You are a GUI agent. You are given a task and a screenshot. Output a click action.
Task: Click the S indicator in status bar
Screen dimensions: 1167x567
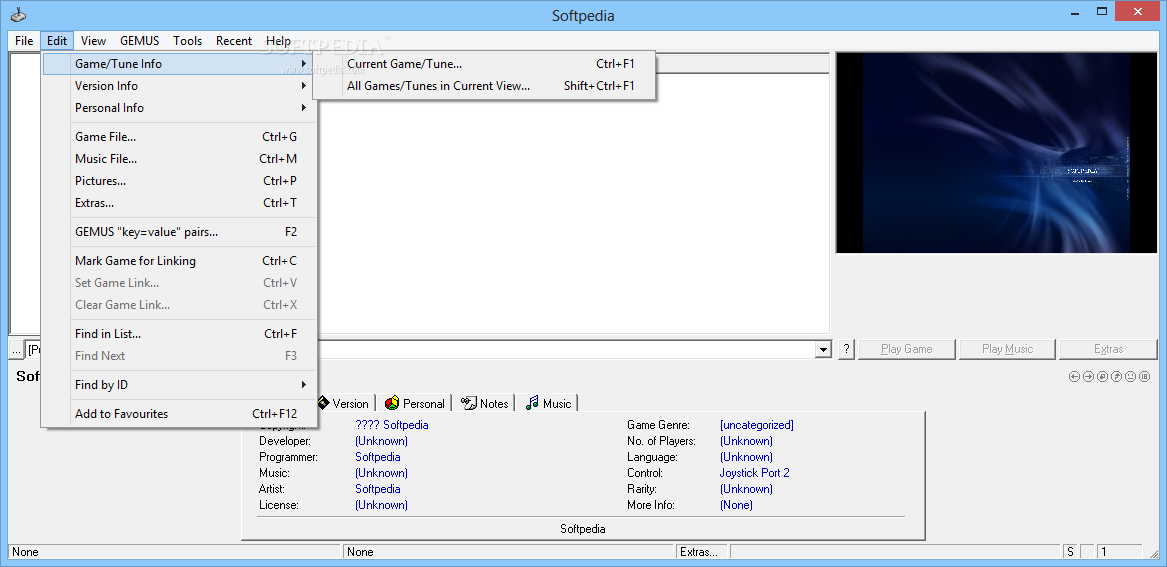coord(1070,552)
